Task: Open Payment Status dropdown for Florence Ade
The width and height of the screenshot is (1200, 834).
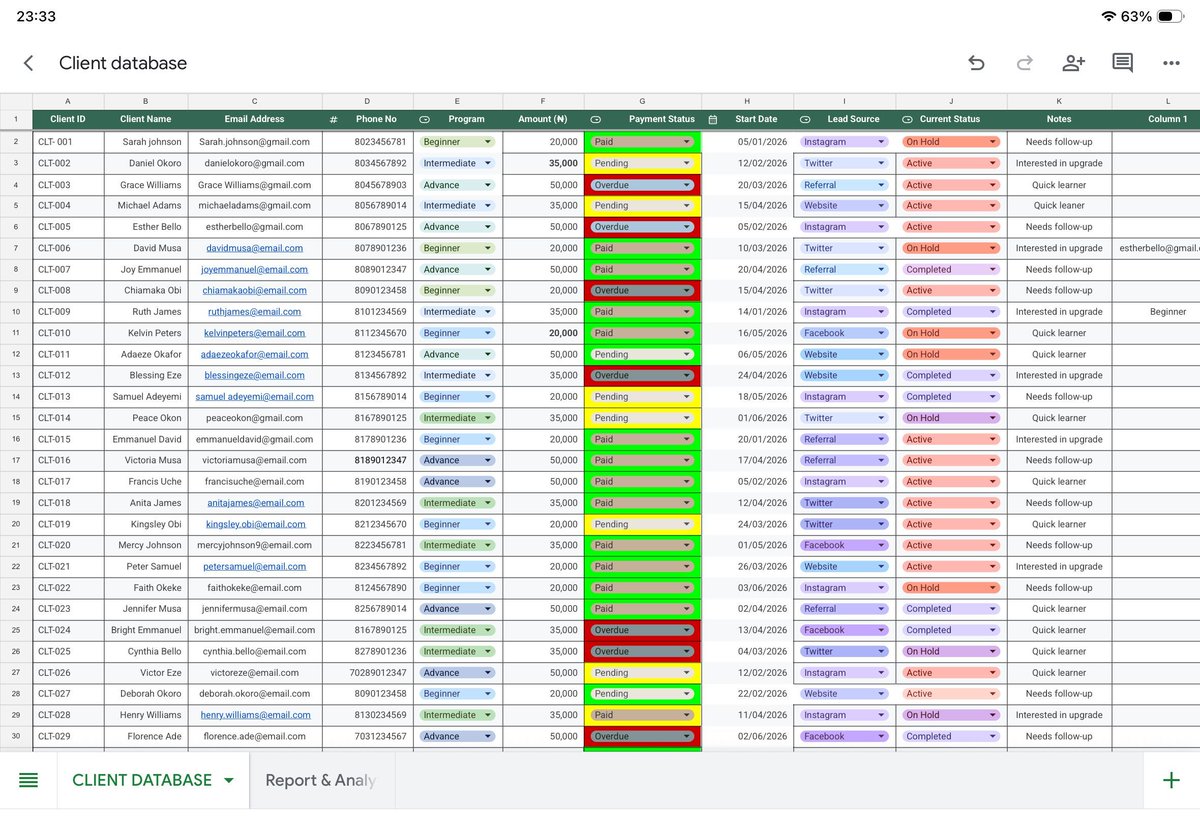Action: pyautogui.click(x=686, y=736)
